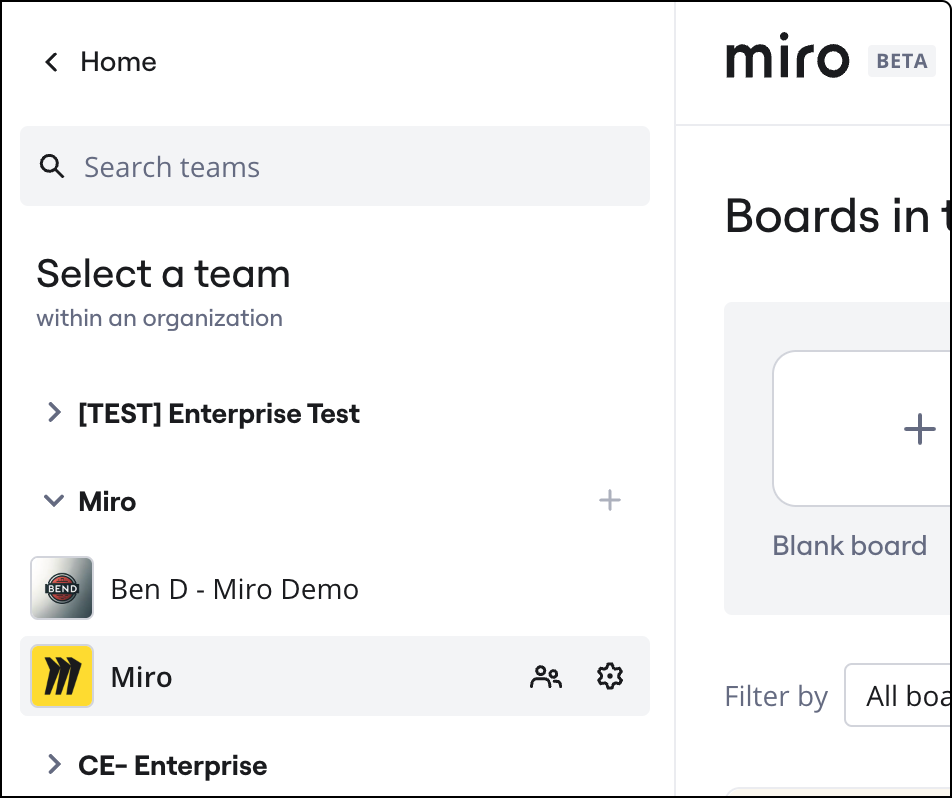
Task: Click the magnifier icon in team search
Action: pyautogui.click(x=52, y=166)
